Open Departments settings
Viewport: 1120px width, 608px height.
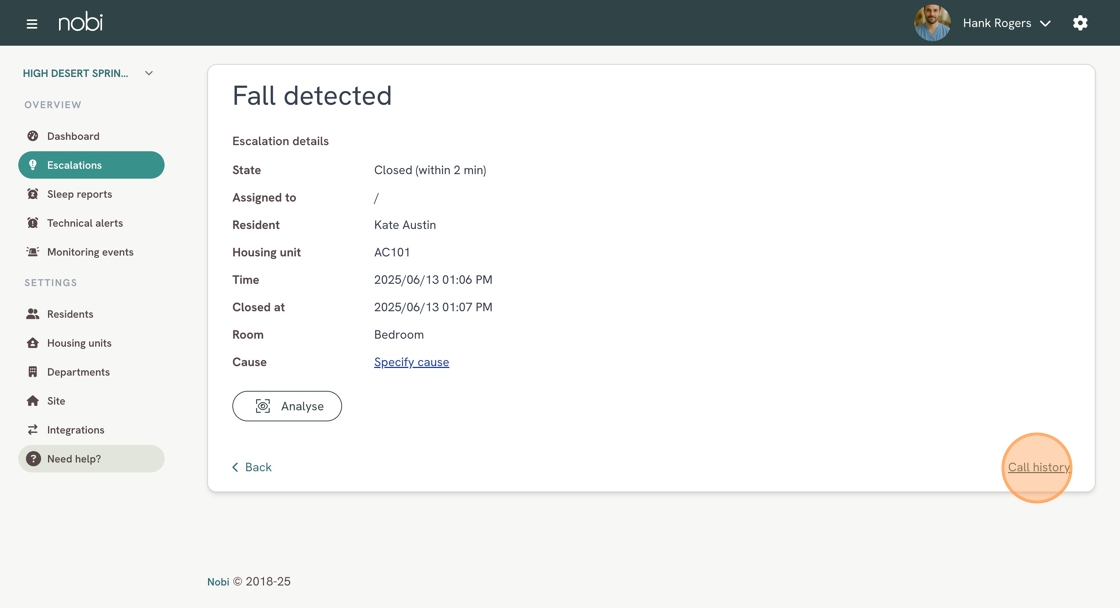pos(91,372)
